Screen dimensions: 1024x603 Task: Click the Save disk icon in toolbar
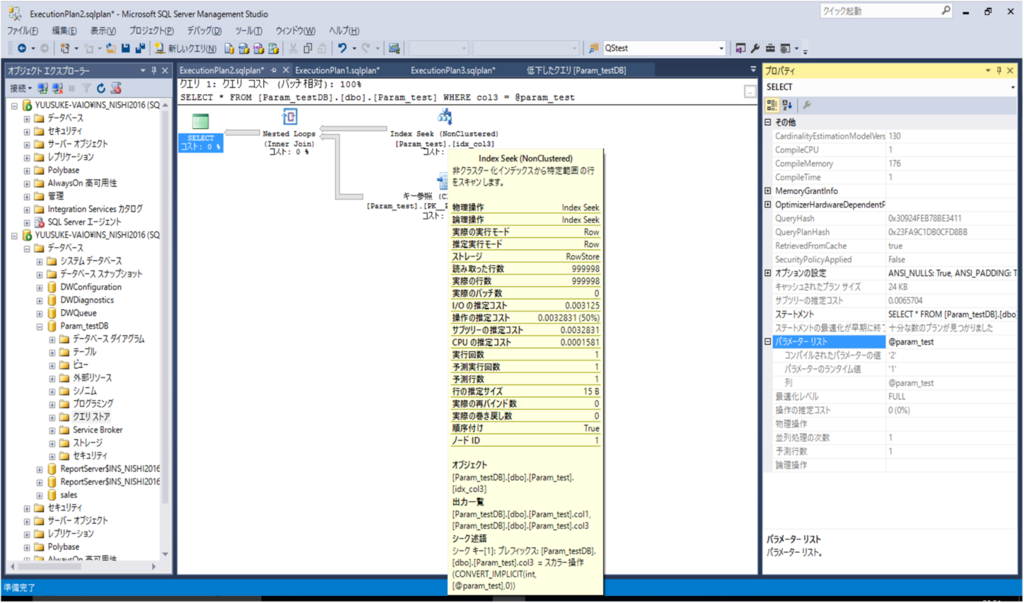point(125,48)
